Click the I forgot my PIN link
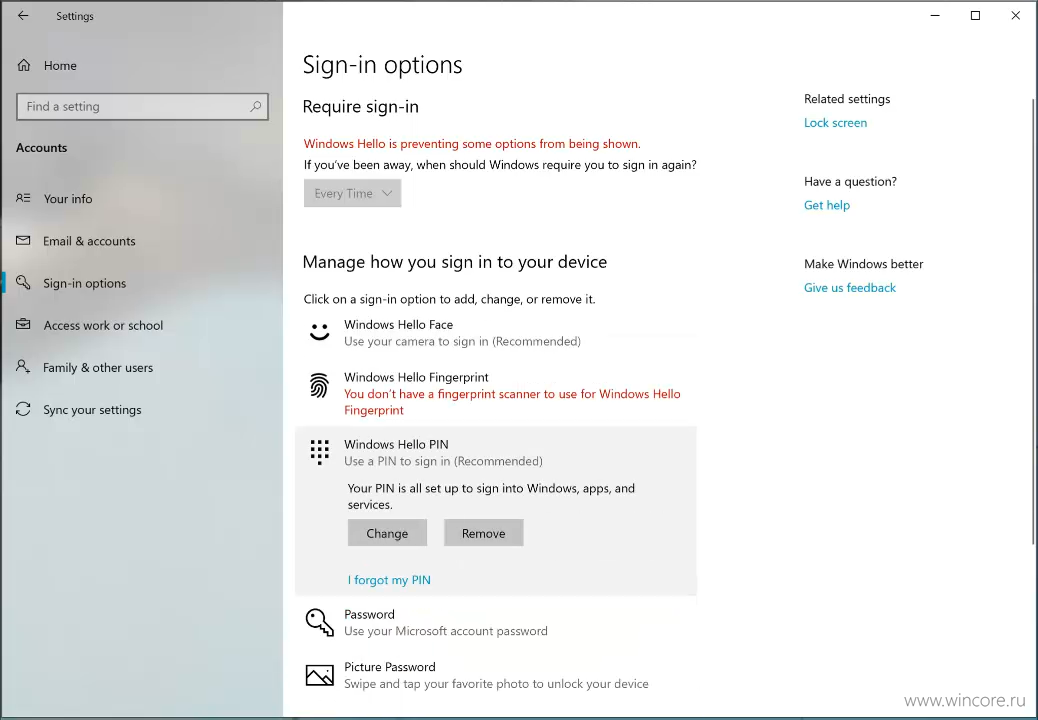 389,580
